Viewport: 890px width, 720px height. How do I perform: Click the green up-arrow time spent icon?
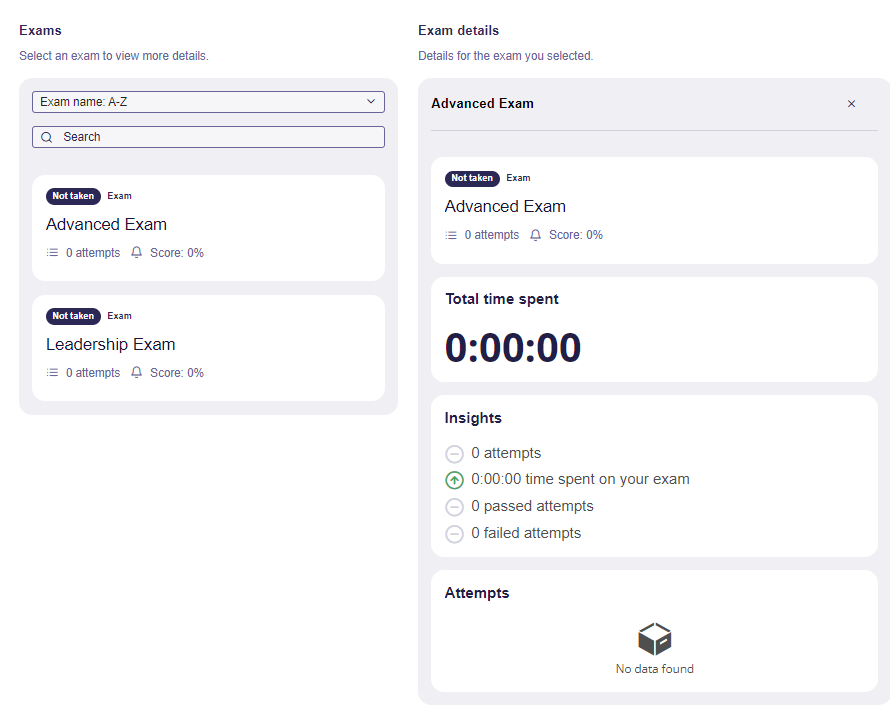point(454,480)
